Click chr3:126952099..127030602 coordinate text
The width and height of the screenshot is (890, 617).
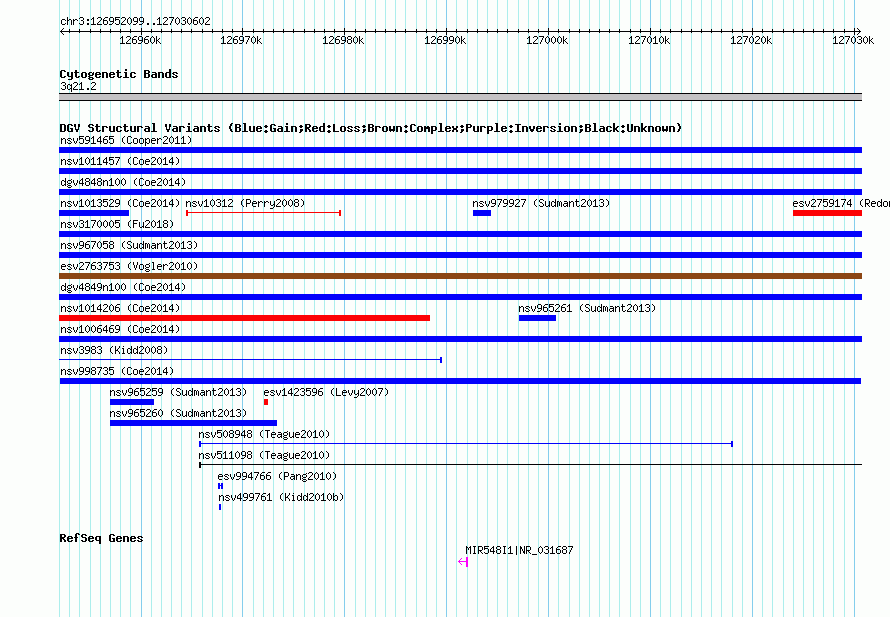(x=135, y=21)
